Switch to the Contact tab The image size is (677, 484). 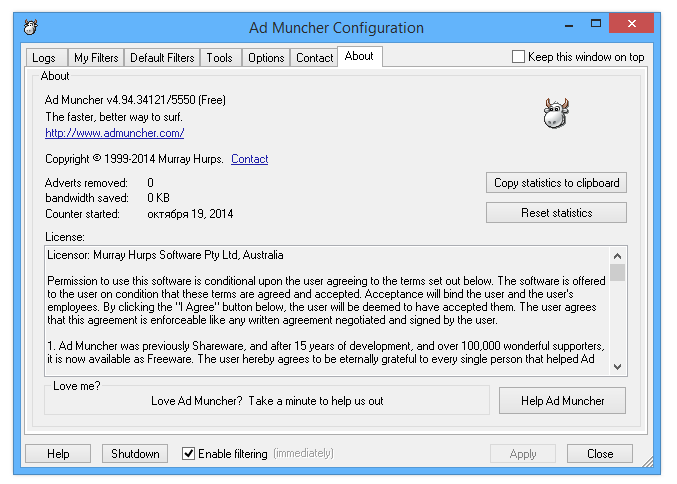point(314,58)
